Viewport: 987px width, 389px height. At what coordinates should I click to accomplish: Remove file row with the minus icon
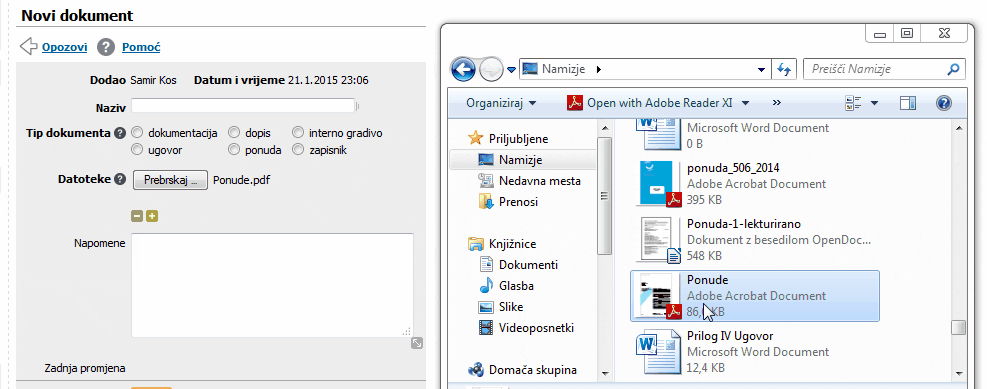(x=137, y=217)
